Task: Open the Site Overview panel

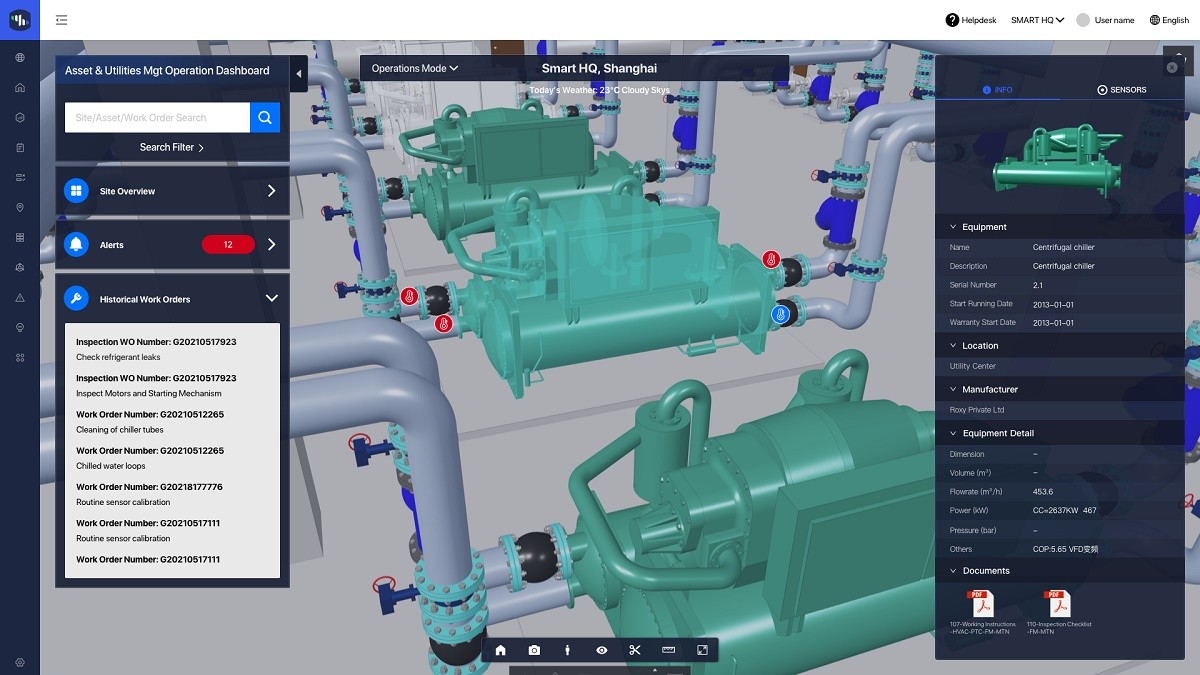Action: coord(172,191)
